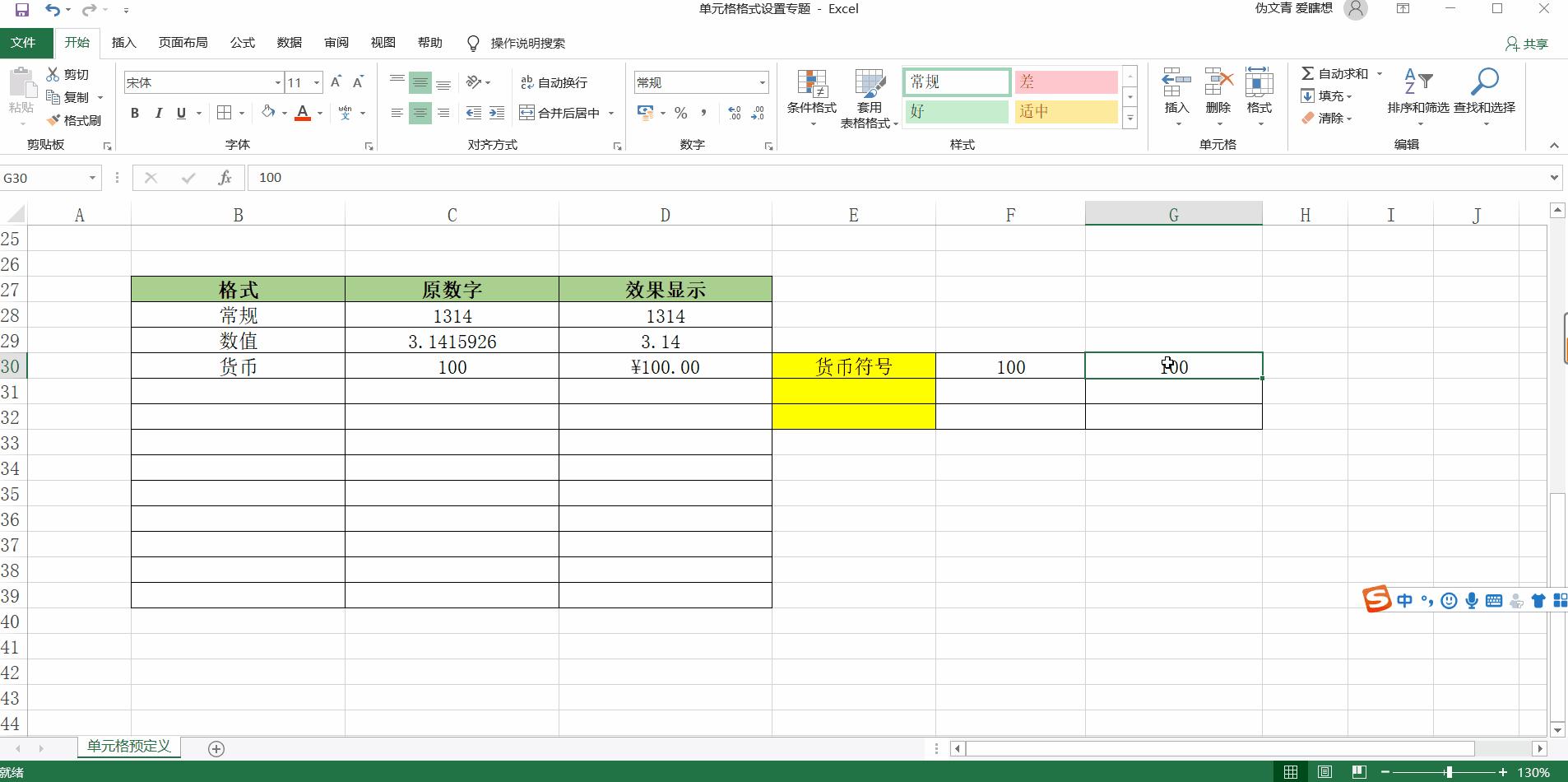Toggle underline formatting
1568x782 pixels.
point(180,114)
